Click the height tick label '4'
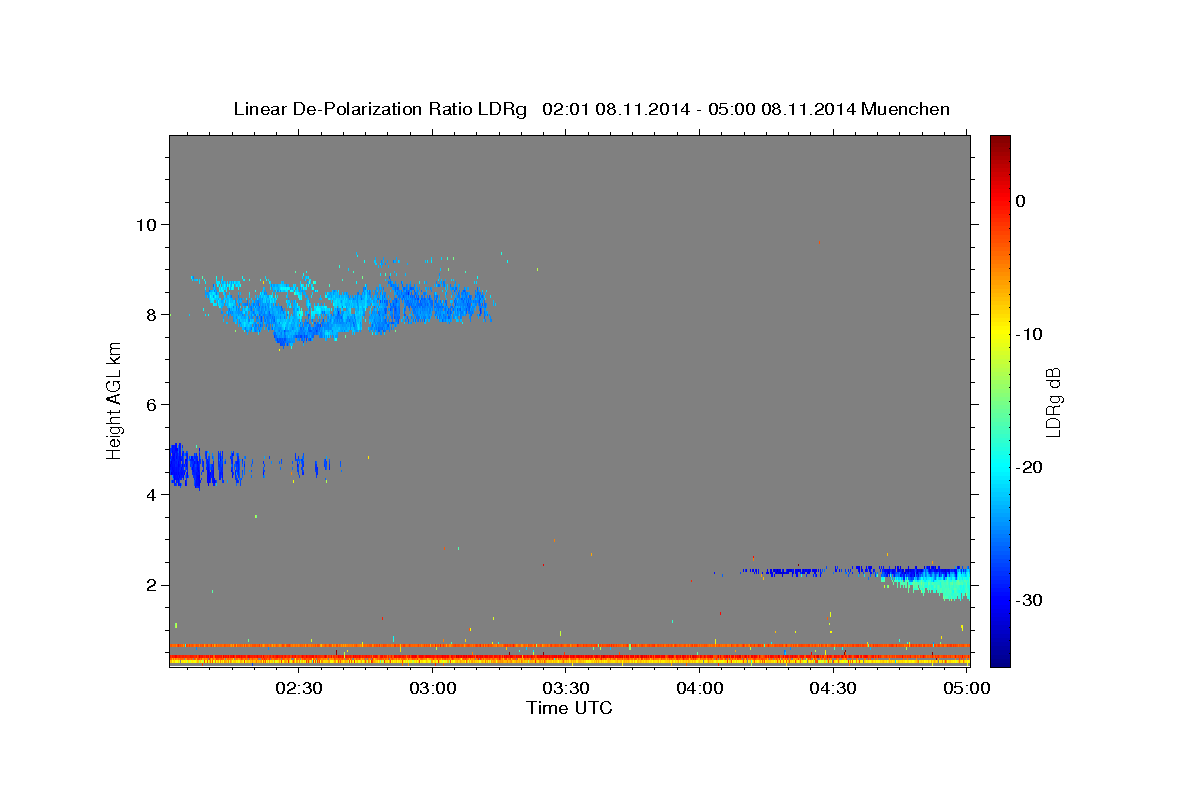1200x800 pixels. pos(150,495)
